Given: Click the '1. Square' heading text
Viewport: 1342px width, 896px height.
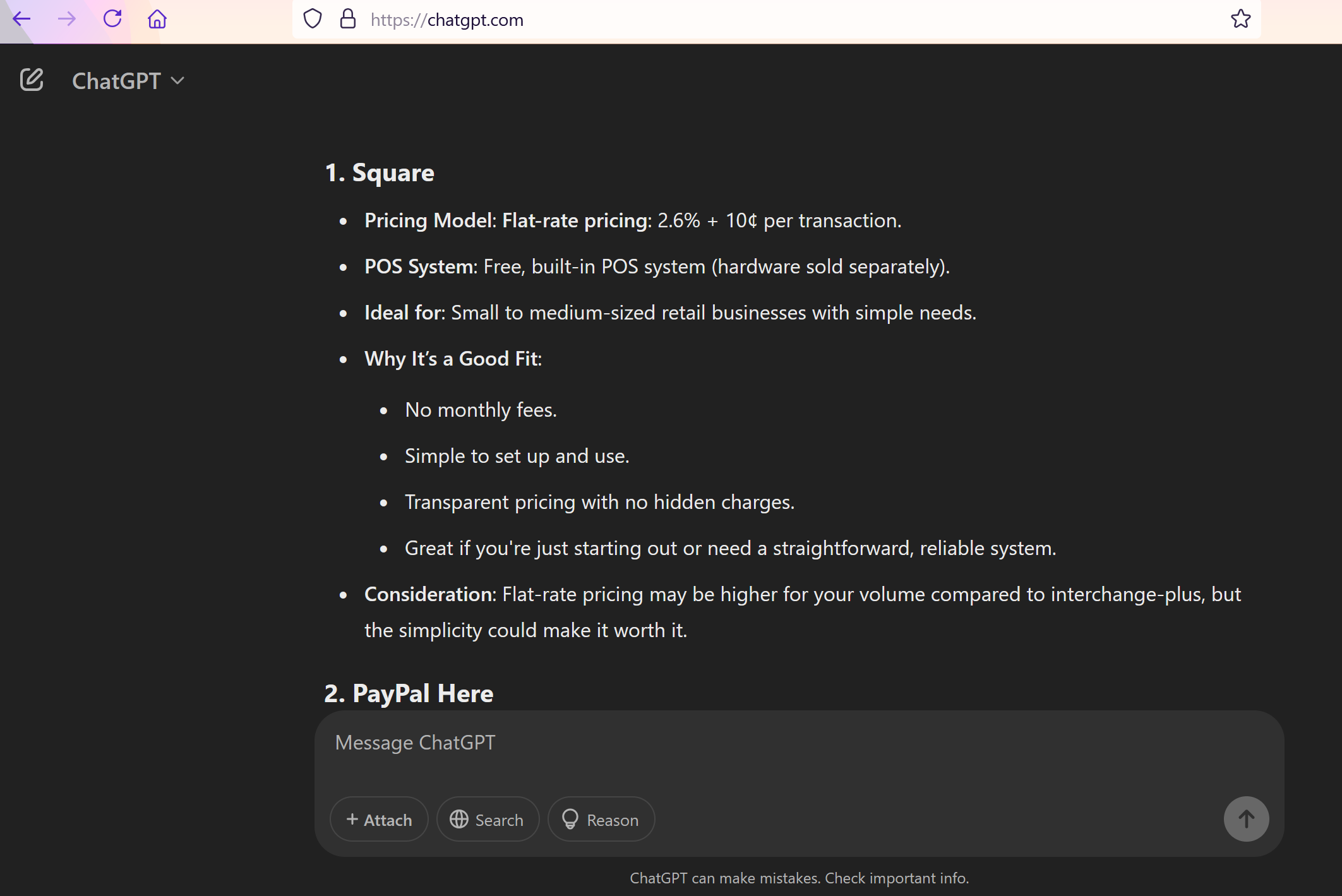Looking at the screenshot, I should click(x=380, y=173).
